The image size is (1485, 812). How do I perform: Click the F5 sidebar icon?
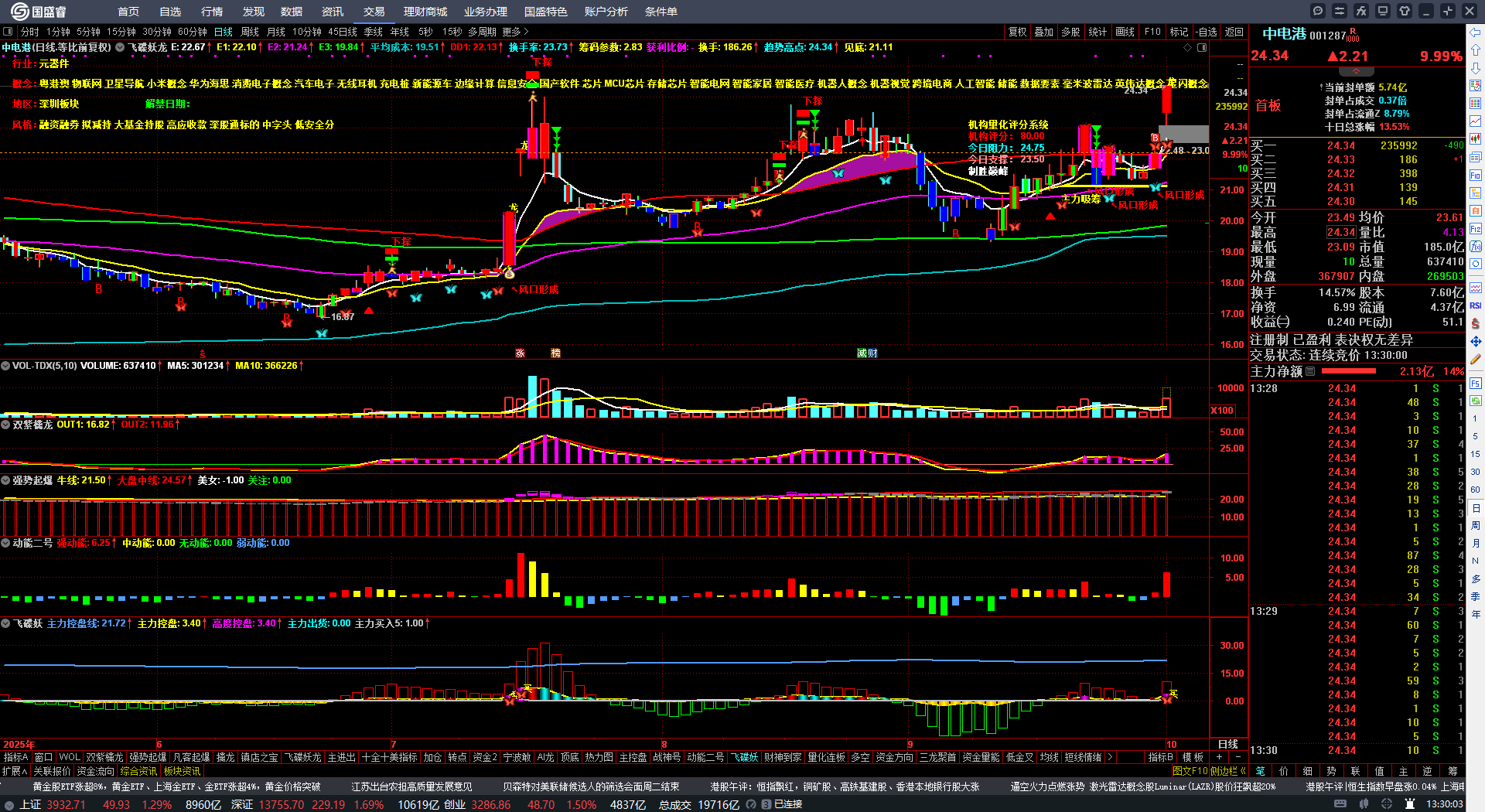(x=1476, y=384)
